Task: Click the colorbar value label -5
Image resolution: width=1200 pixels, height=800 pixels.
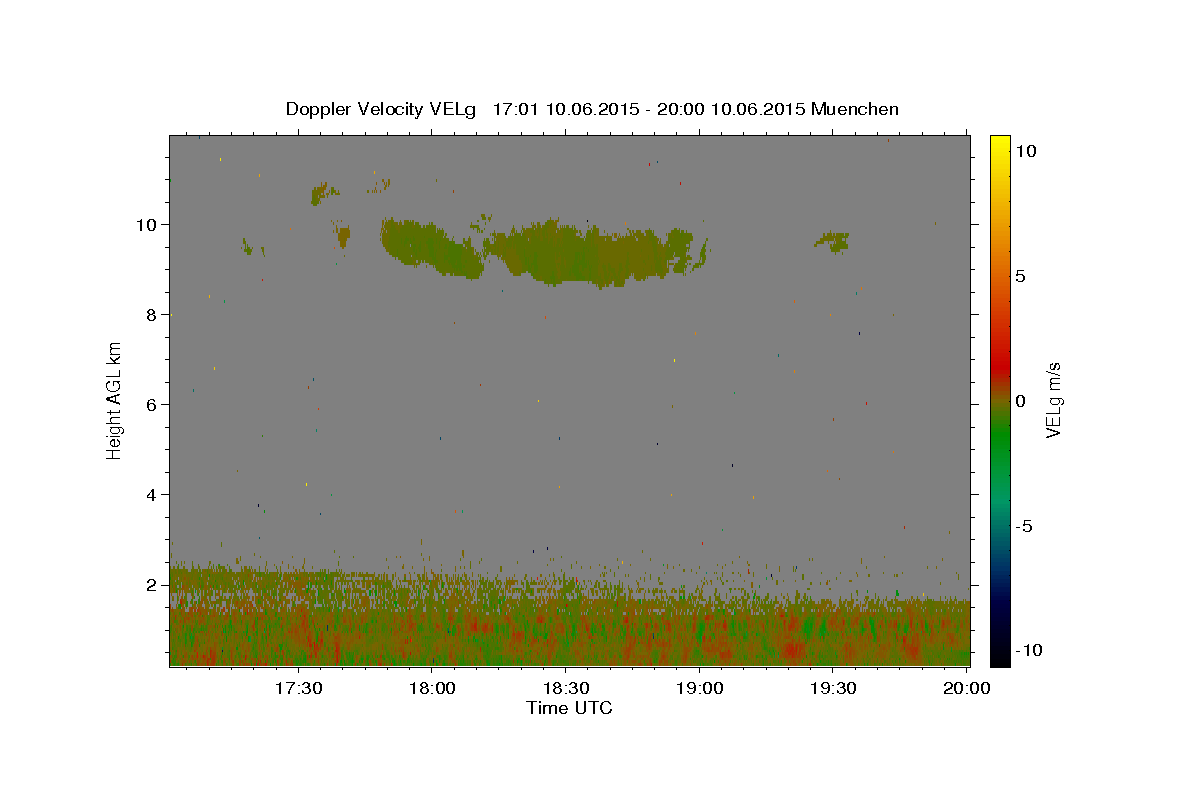Action: coord(1023,526)
